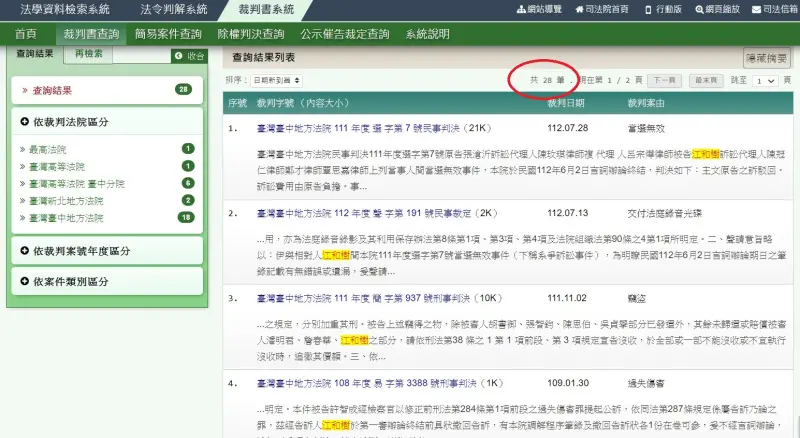
Task: Click count badge 6 beside 臺中分院
Action: (x=188, y=183)
